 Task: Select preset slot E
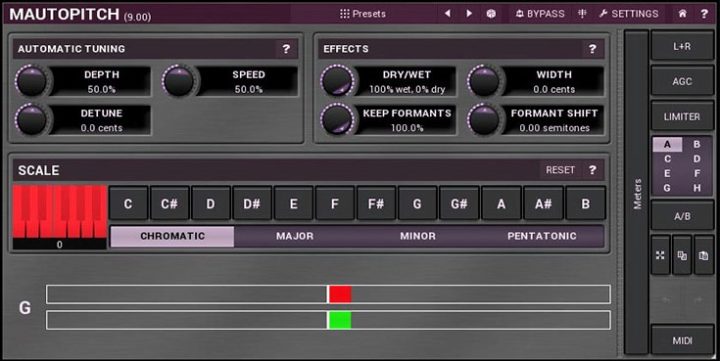[667, 174]
